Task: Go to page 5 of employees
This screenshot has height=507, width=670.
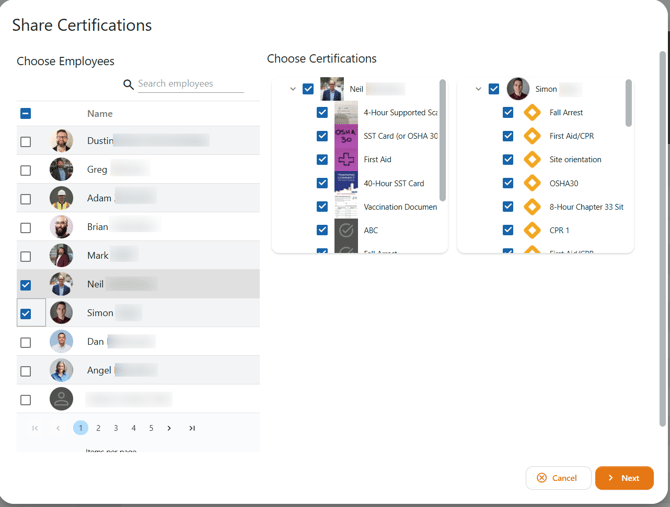Action: (151, 428)
